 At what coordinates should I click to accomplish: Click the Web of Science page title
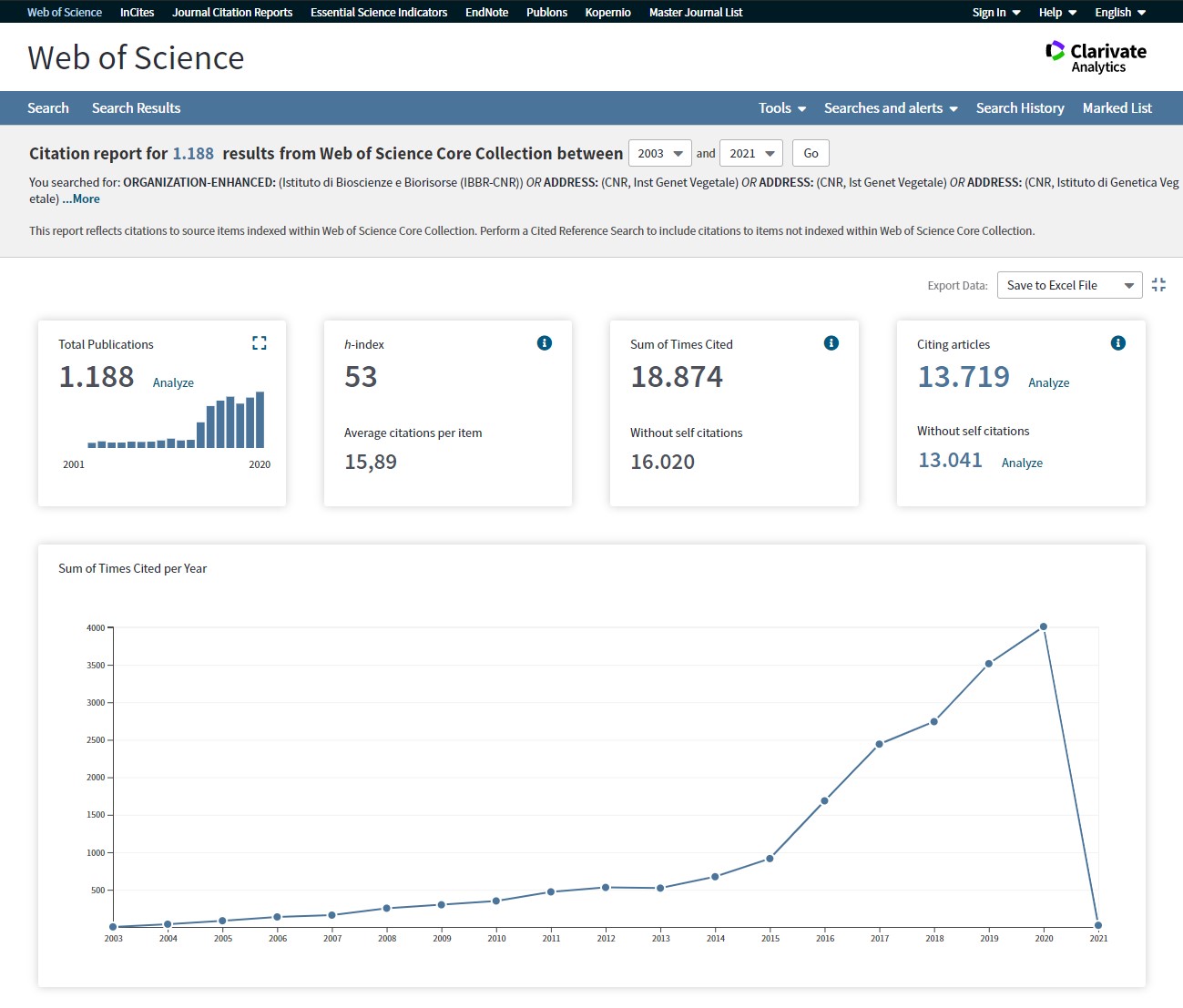click(136, 58)
